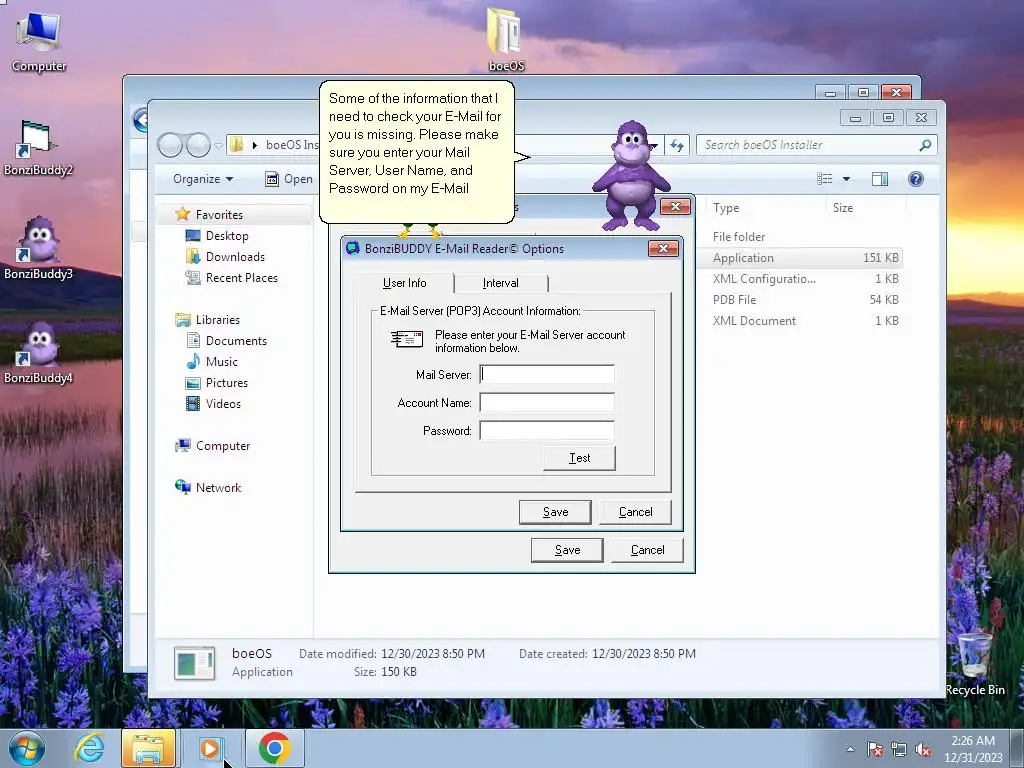The image size is (1024, 768).
Task: Open Internet Explorer from the taskbar
Action: 89,748
